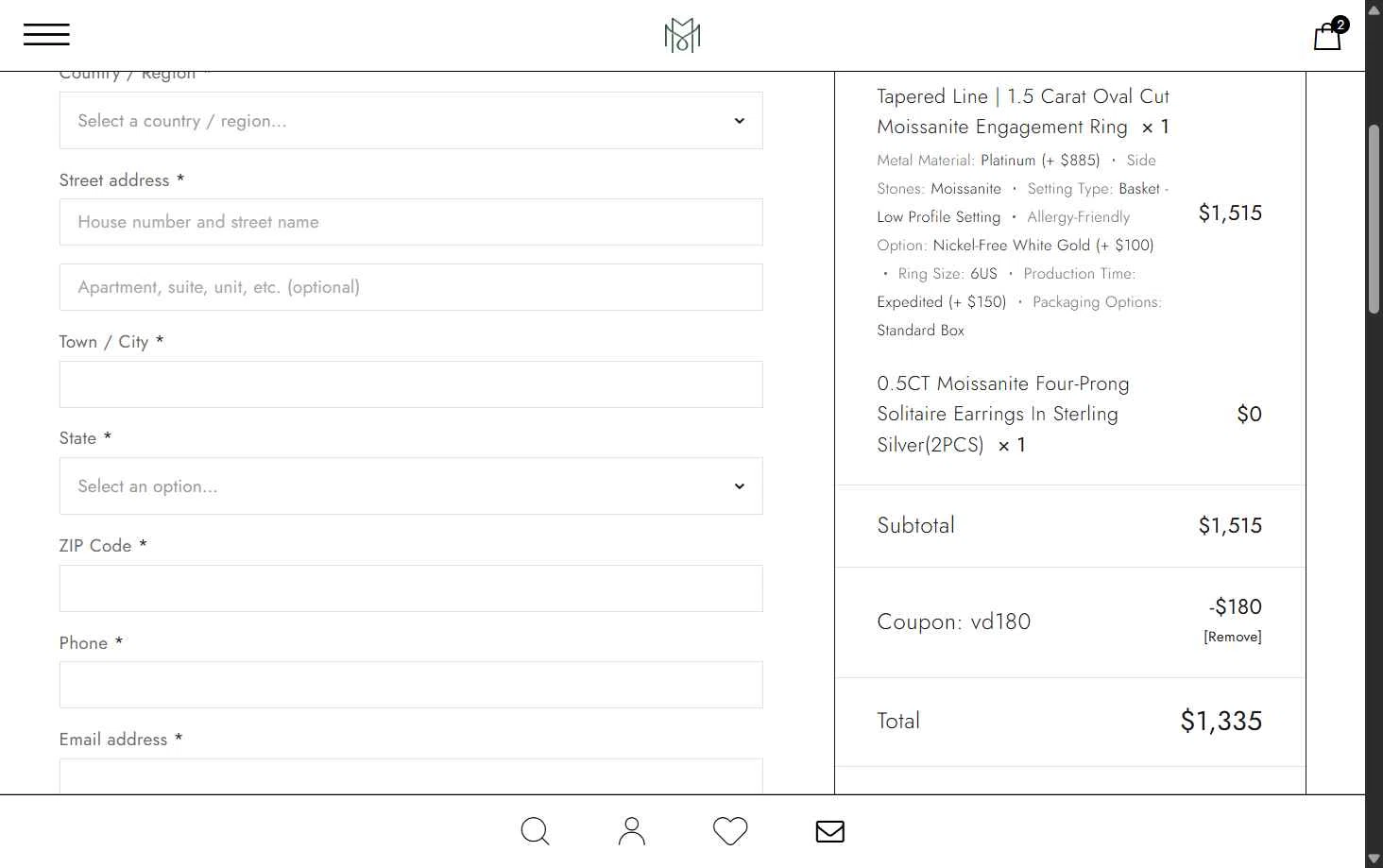Open the shopping bag cart icon
This screenshot has height=868, width=1383.
1329,35
